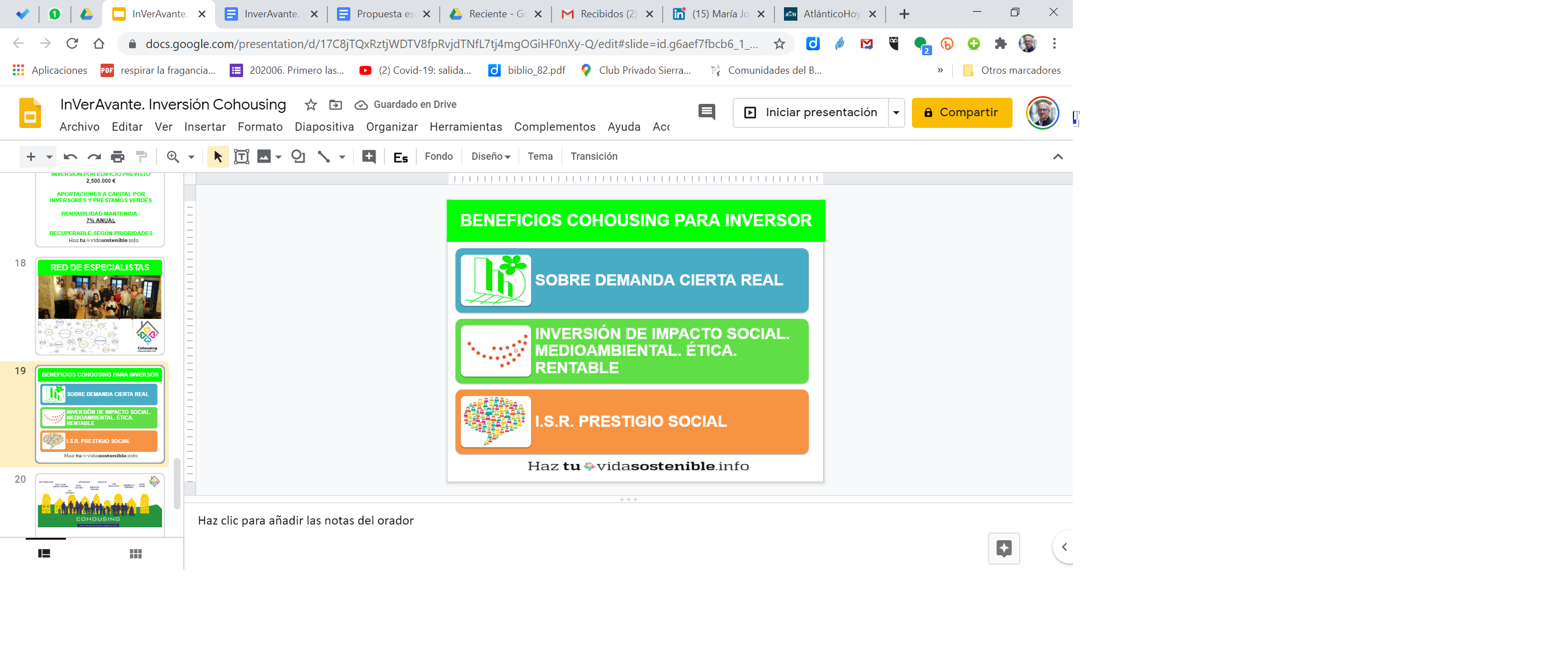Screen dimensions: 1568x648
Task: Open the Google account avatar
Action: [1042, 113]
